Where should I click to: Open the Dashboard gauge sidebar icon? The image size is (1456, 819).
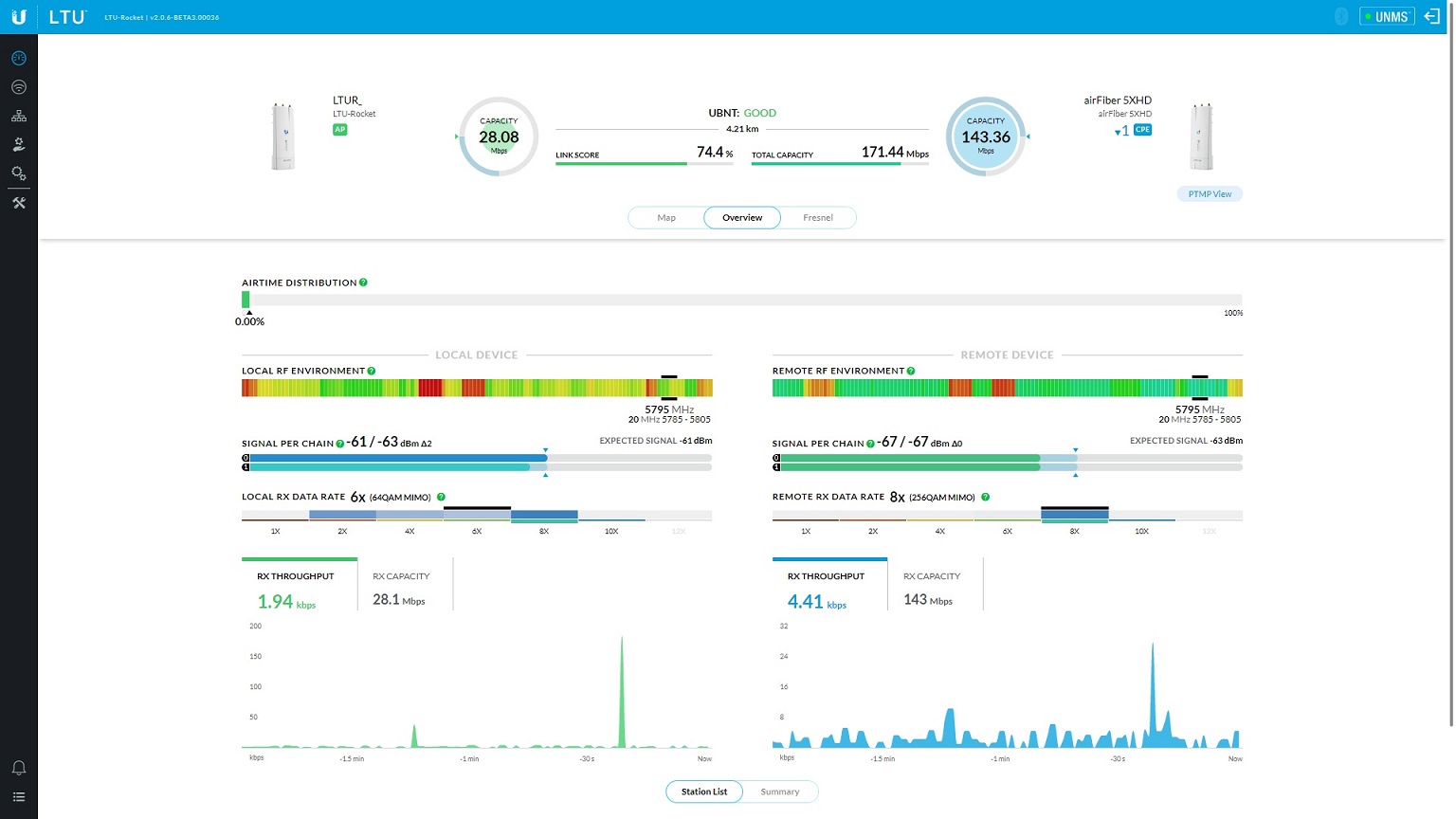[19, 58]
